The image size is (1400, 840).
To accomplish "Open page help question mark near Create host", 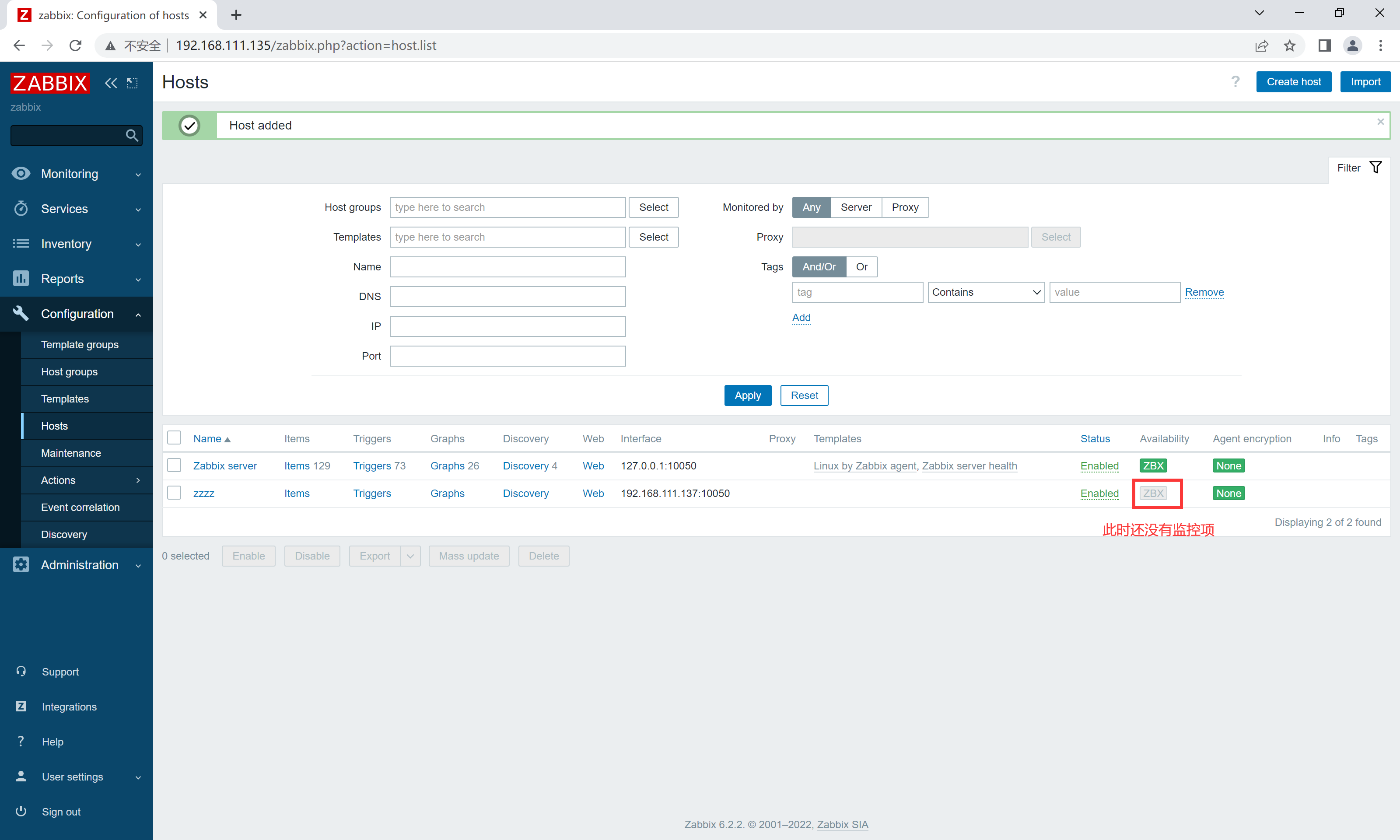I will 1235,81.
